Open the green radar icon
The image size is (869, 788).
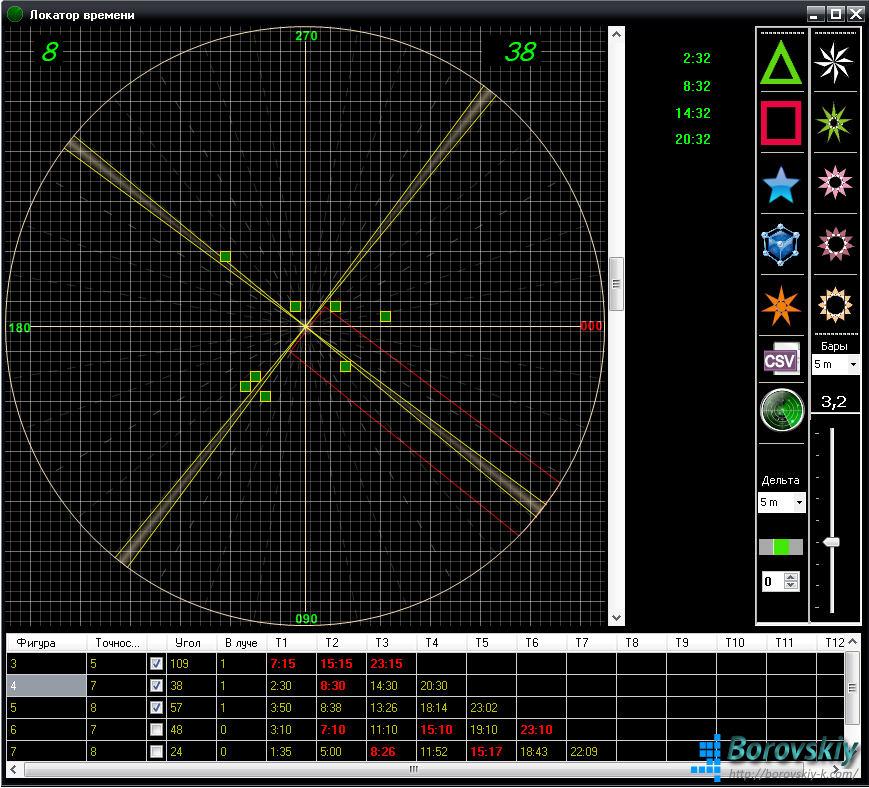(781, 410)
